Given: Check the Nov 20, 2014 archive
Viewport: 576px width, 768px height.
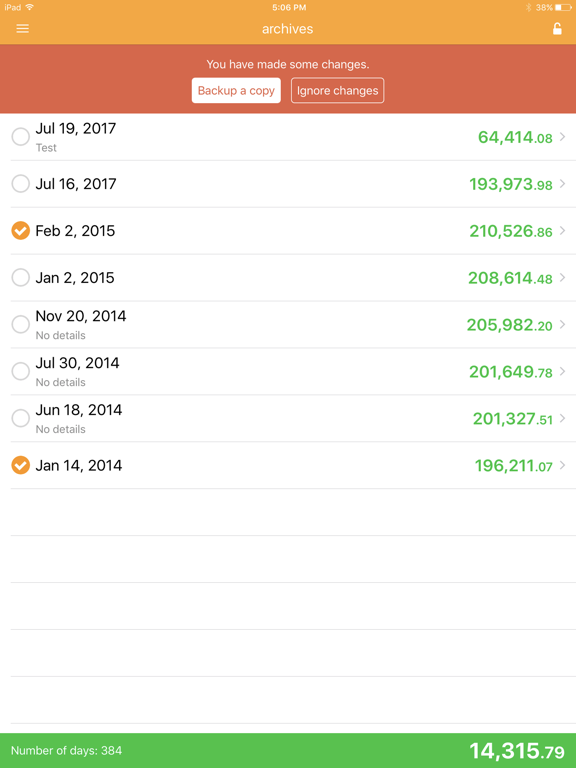Looking at the screenshot, I should (x=21, y=324).
